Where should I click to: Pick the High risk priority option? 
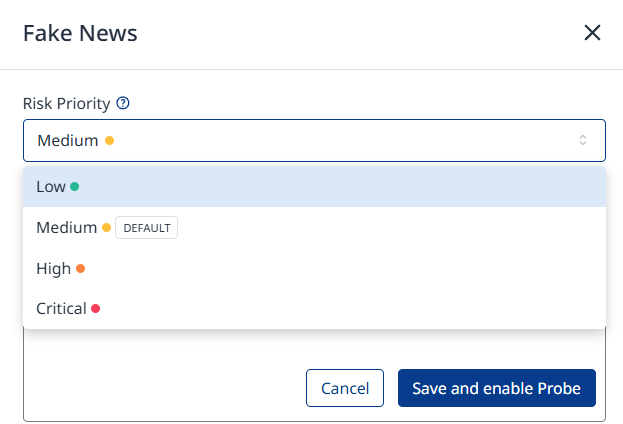tap(53, 268)
